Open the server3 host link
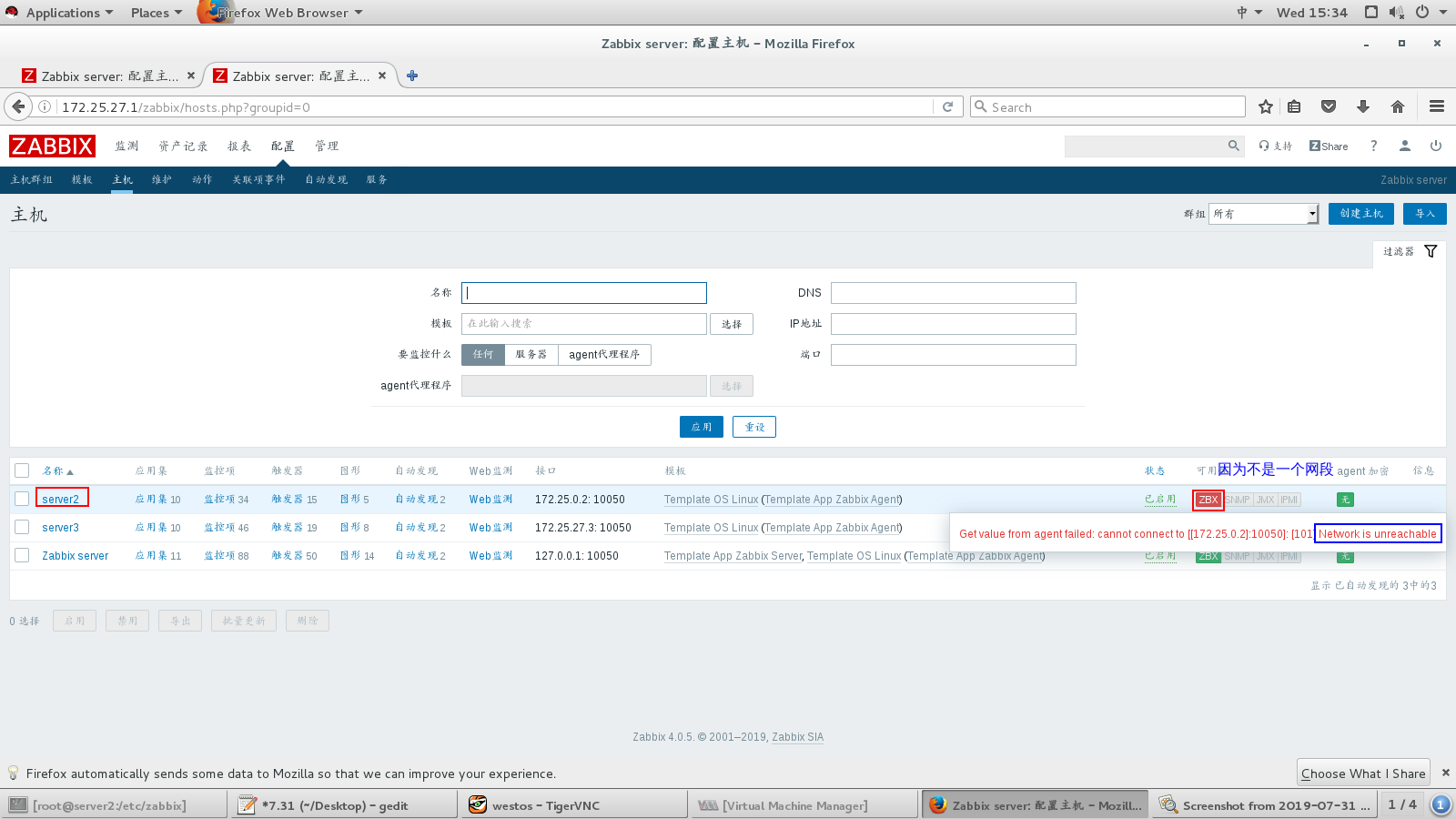The height and width of the screenshot is (819, 1456). [x=60, y=528]
